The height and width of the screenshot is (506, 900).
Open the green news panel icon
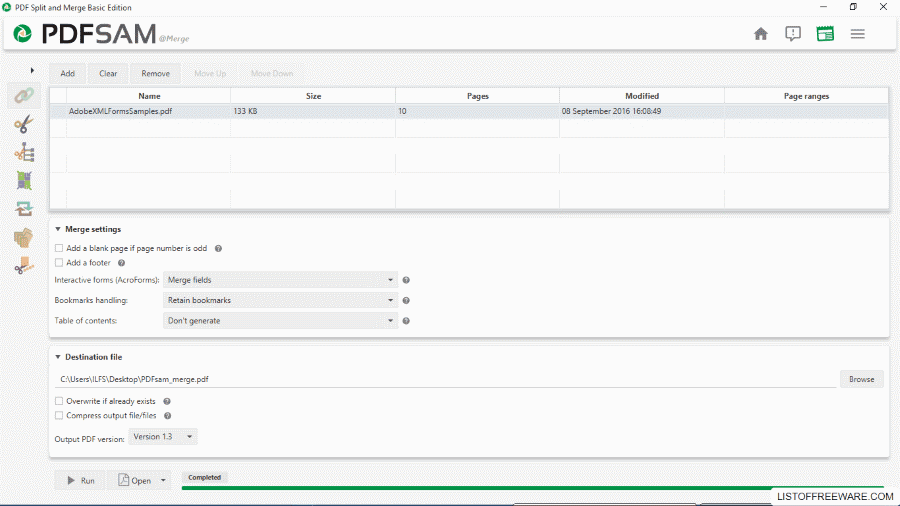point(825,34)
